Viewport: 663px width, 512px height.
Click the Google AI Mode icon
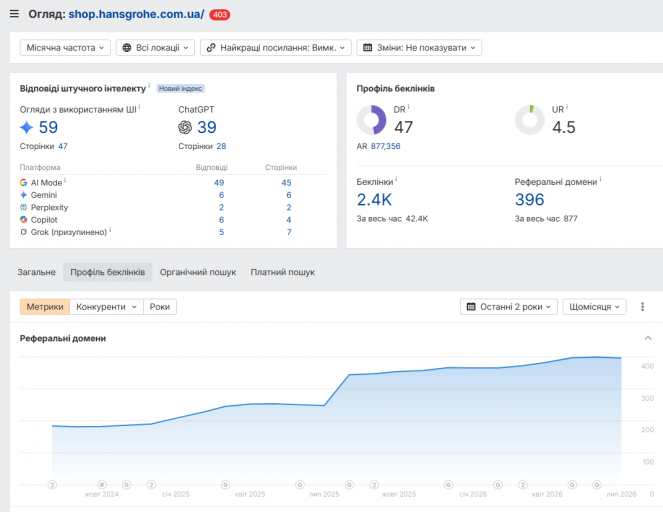coord(23,182)
